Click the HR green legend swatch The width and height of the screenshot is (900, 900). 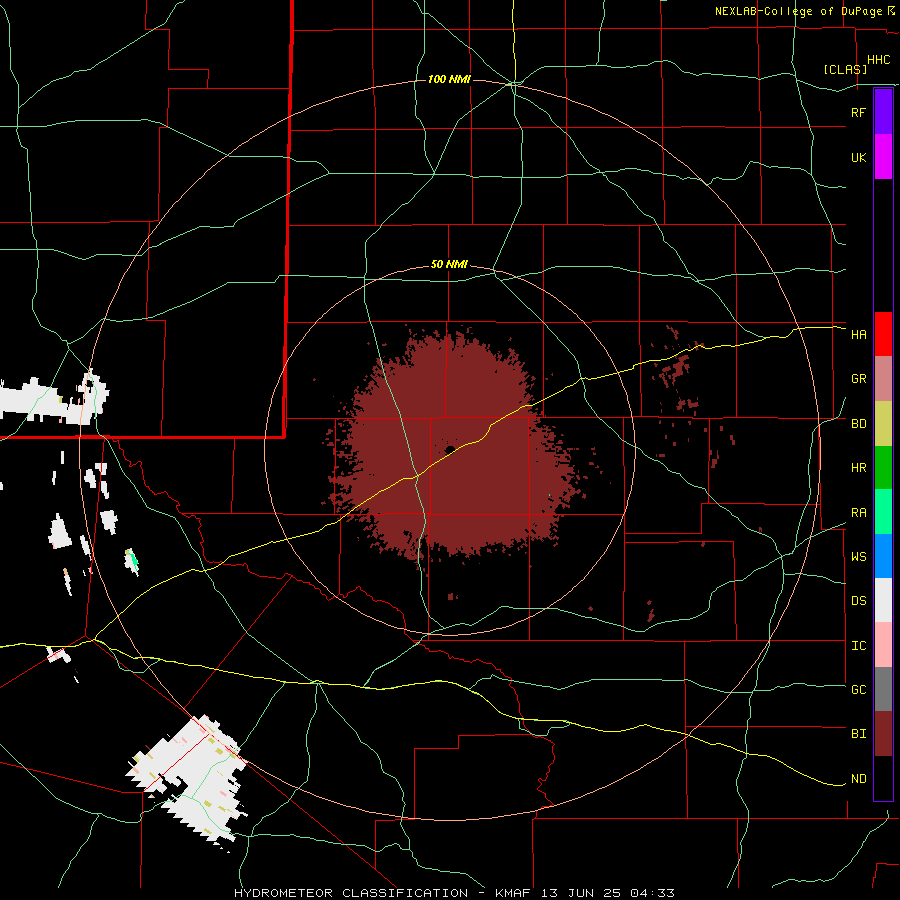(883, 467)
